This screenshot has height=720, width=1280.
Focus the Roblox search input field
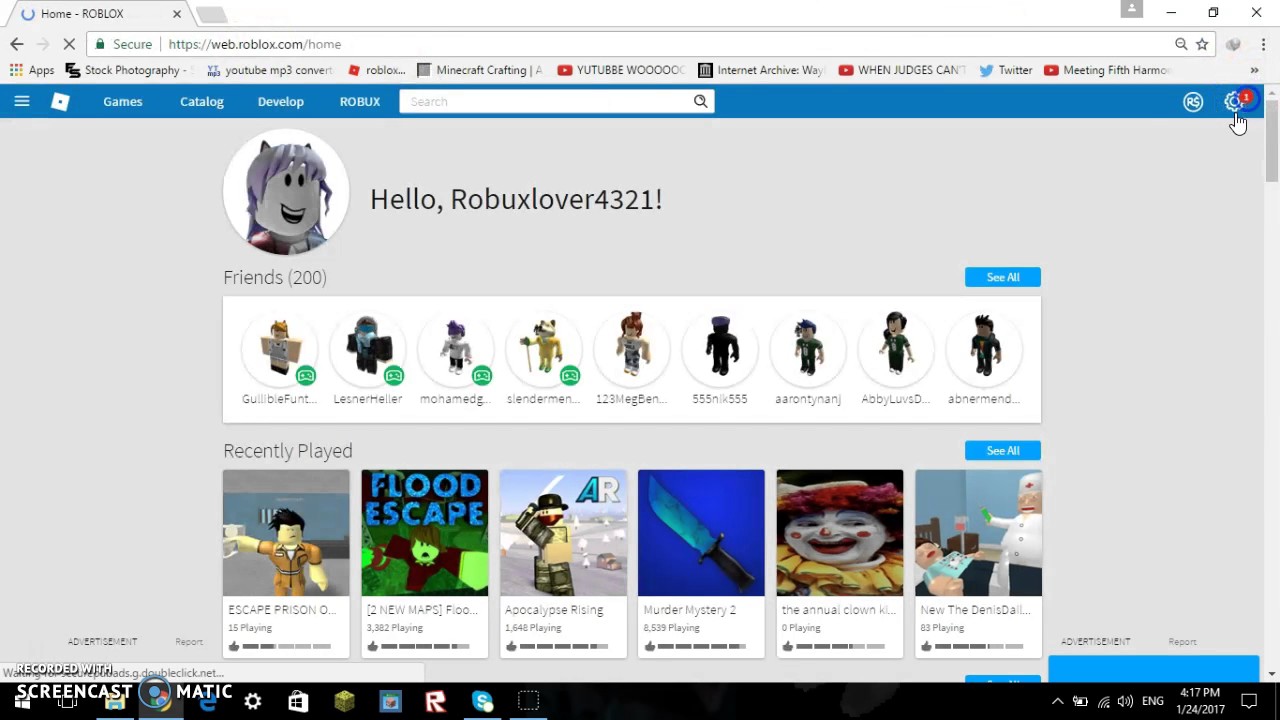click(x=546, y=101)
